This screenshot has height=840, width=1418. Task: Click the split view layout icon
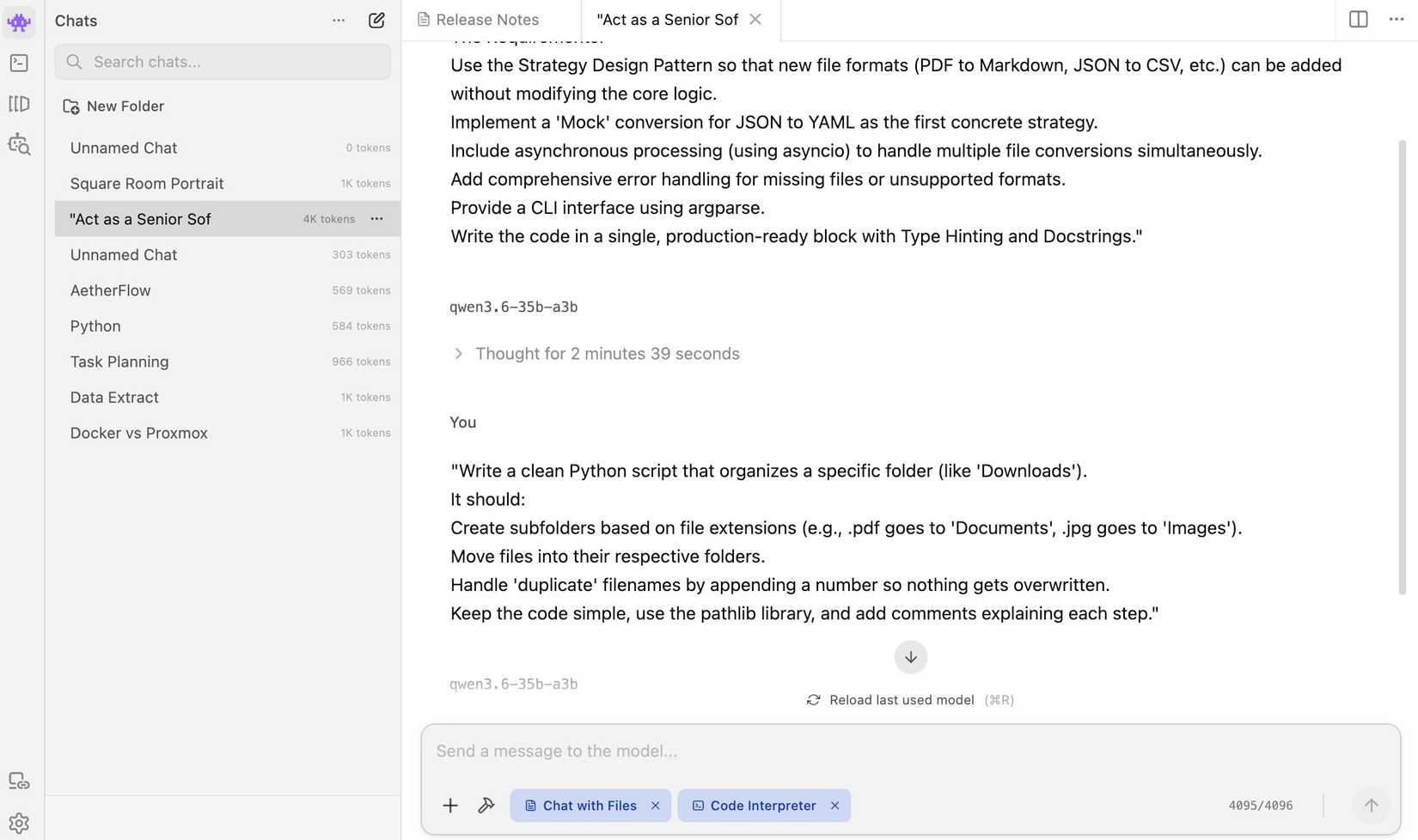1358,19
